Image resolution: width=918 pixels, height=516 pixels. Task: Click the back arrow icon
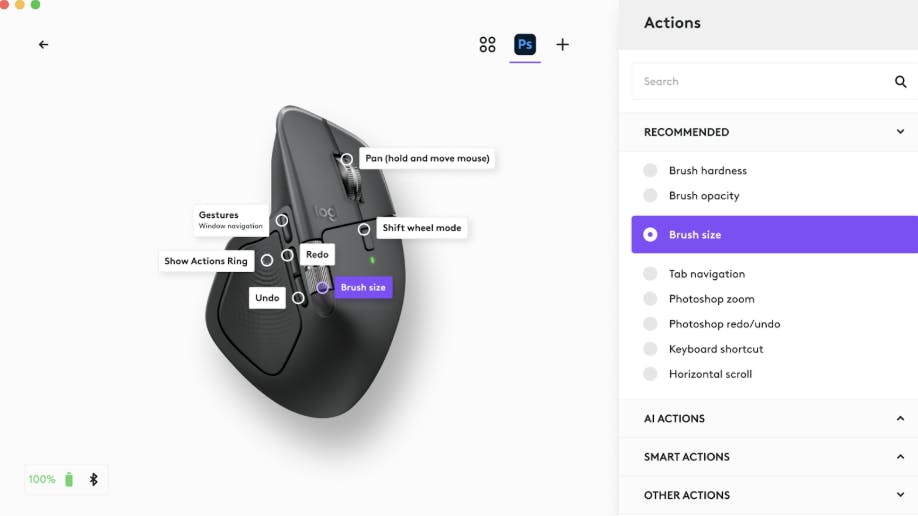click(x=43, y=44)
